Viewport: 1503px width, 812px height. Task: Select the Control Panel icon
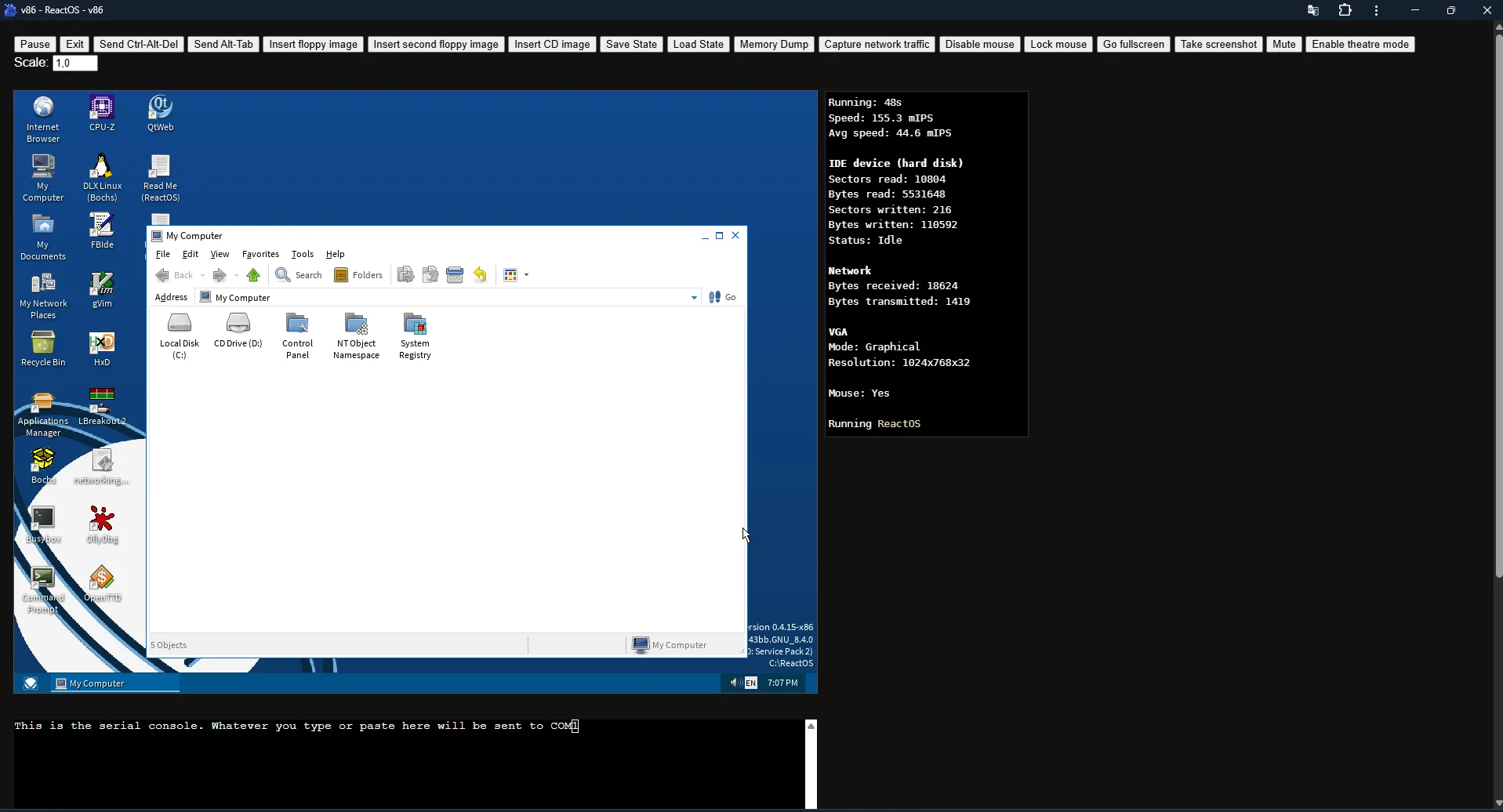[297, 336]
